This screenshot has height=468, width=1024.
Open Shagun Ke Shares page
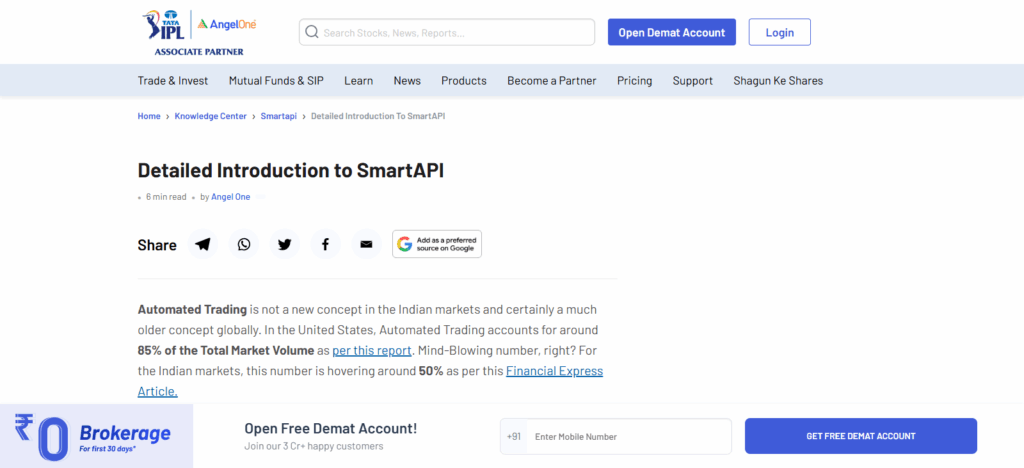[x=778, y=81]
